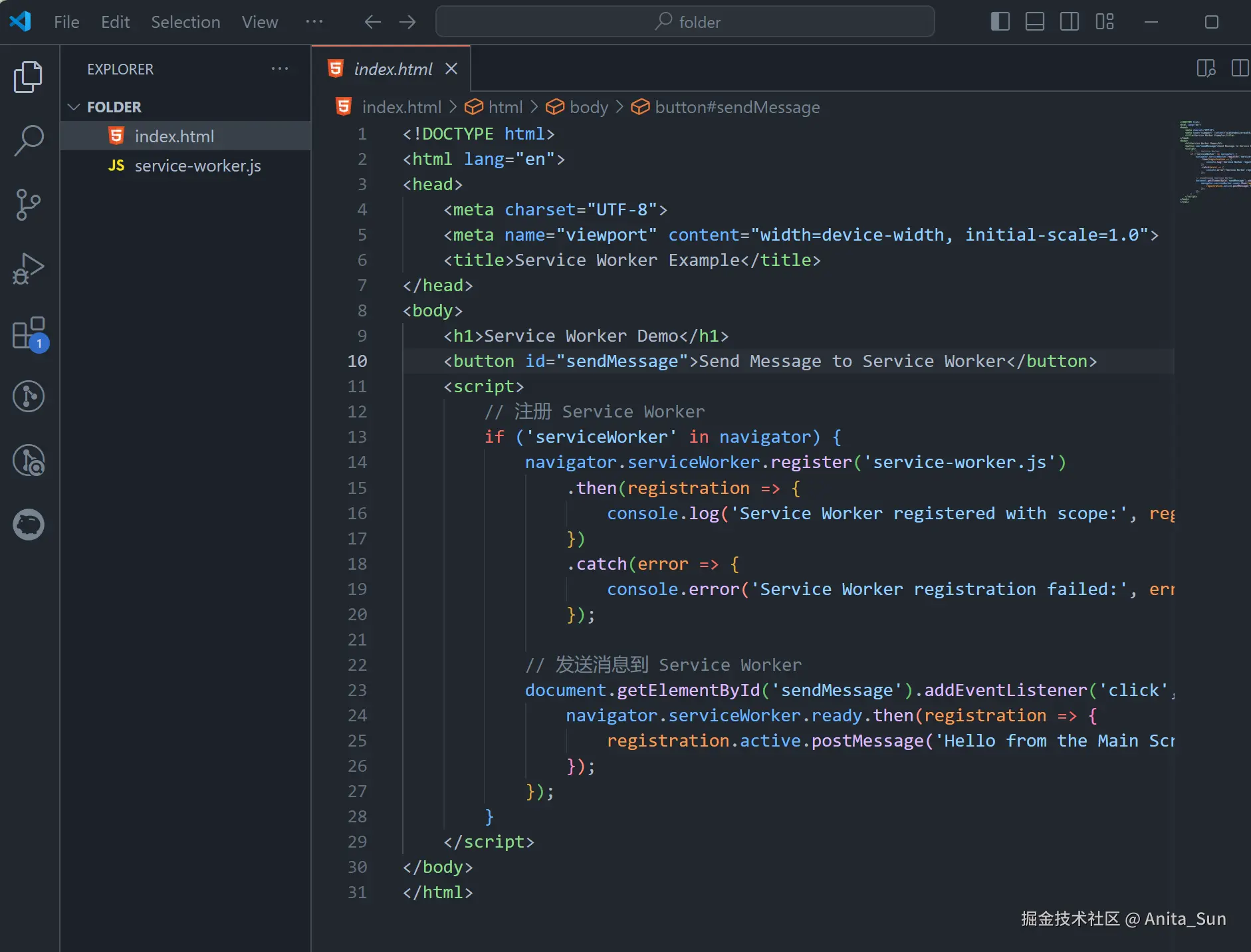Click the VS Code logo icon

click(20, 22)
